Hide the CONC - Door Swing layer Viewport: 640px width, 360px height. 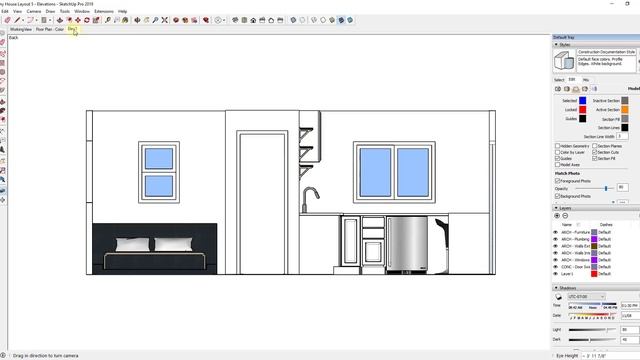click(x=556, y=267)
